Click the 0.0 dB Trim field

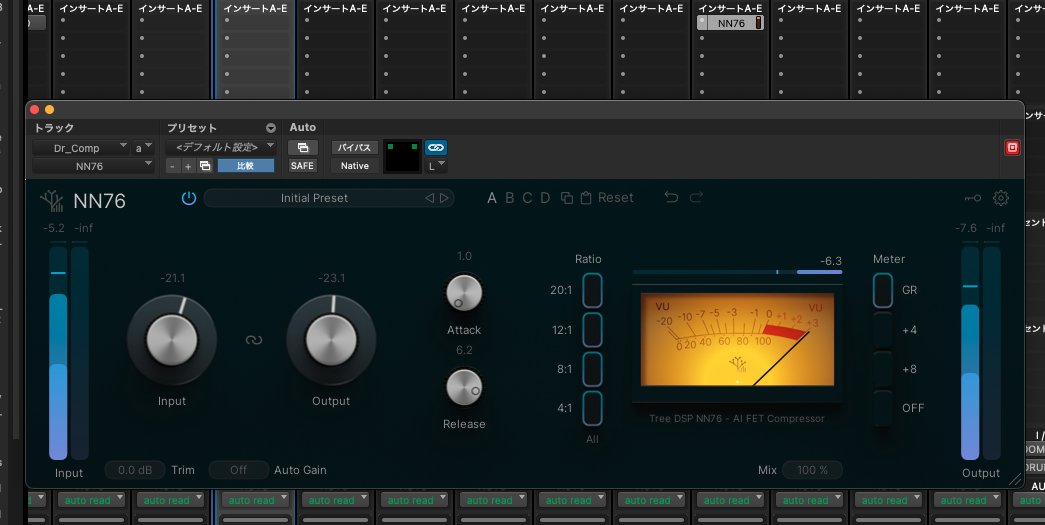point(135,470)
